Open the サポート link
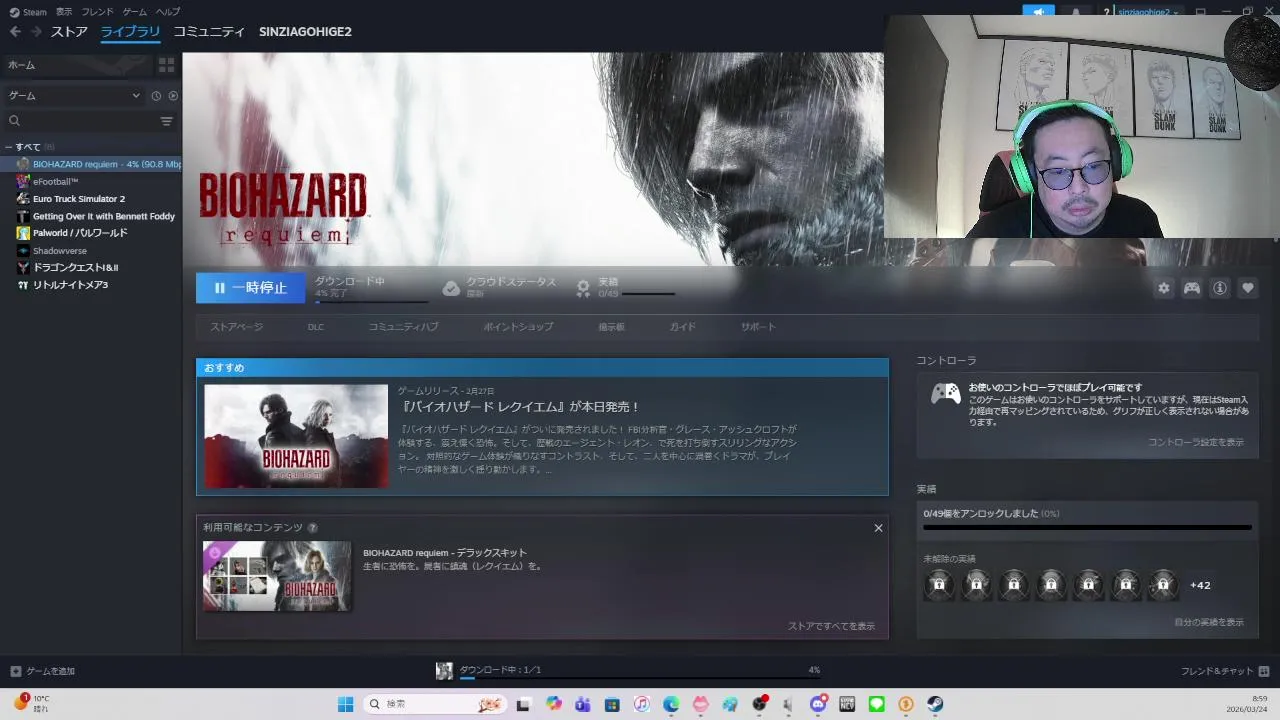 (x=758, y=327)
